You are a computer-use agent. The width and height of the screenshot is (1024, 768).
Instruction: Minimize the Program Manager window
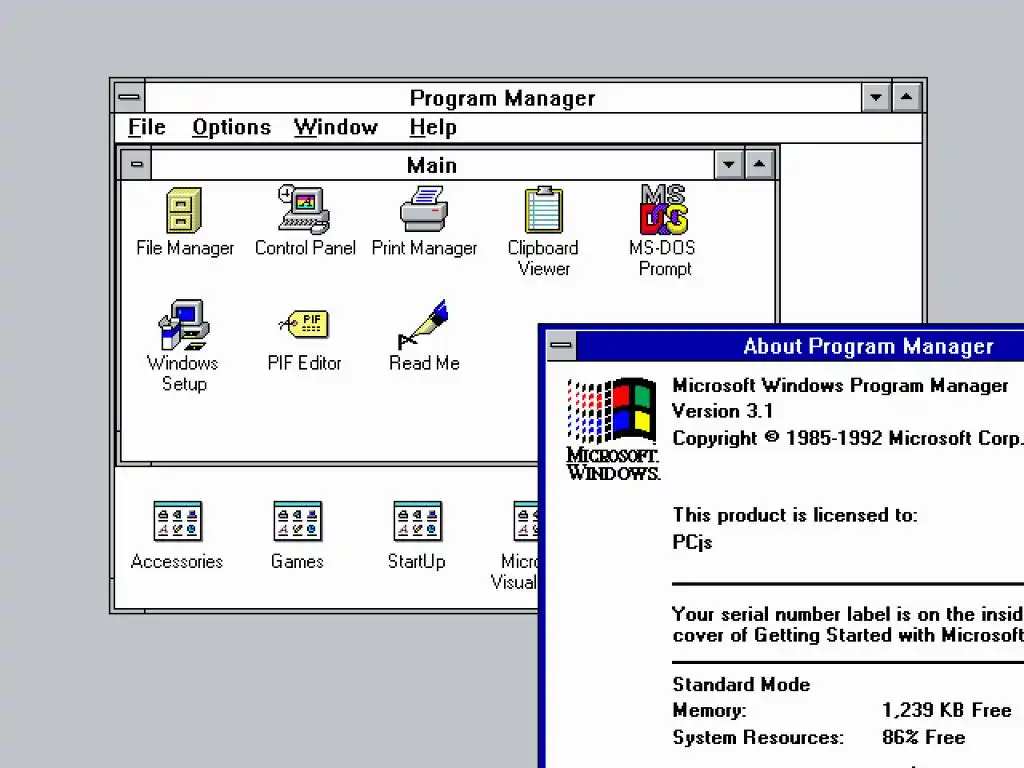[x=876, y=97]
